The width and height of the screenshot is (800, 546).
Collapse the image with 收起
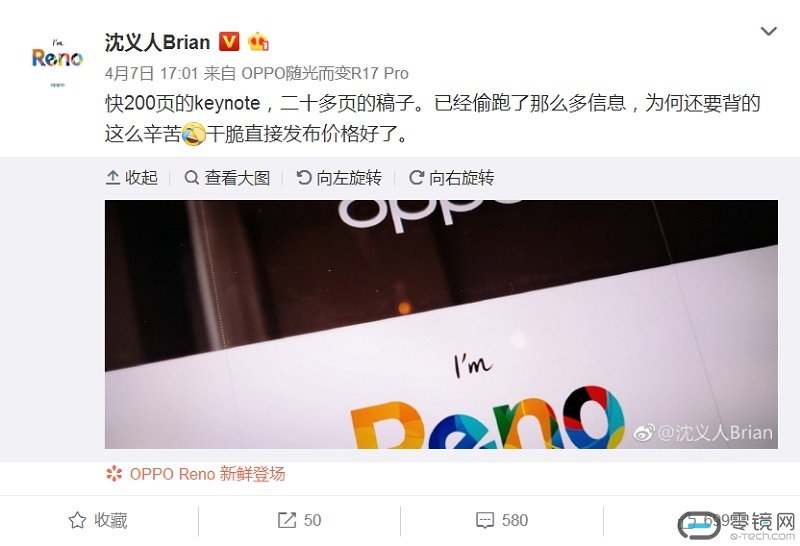[x=132, y=178]
